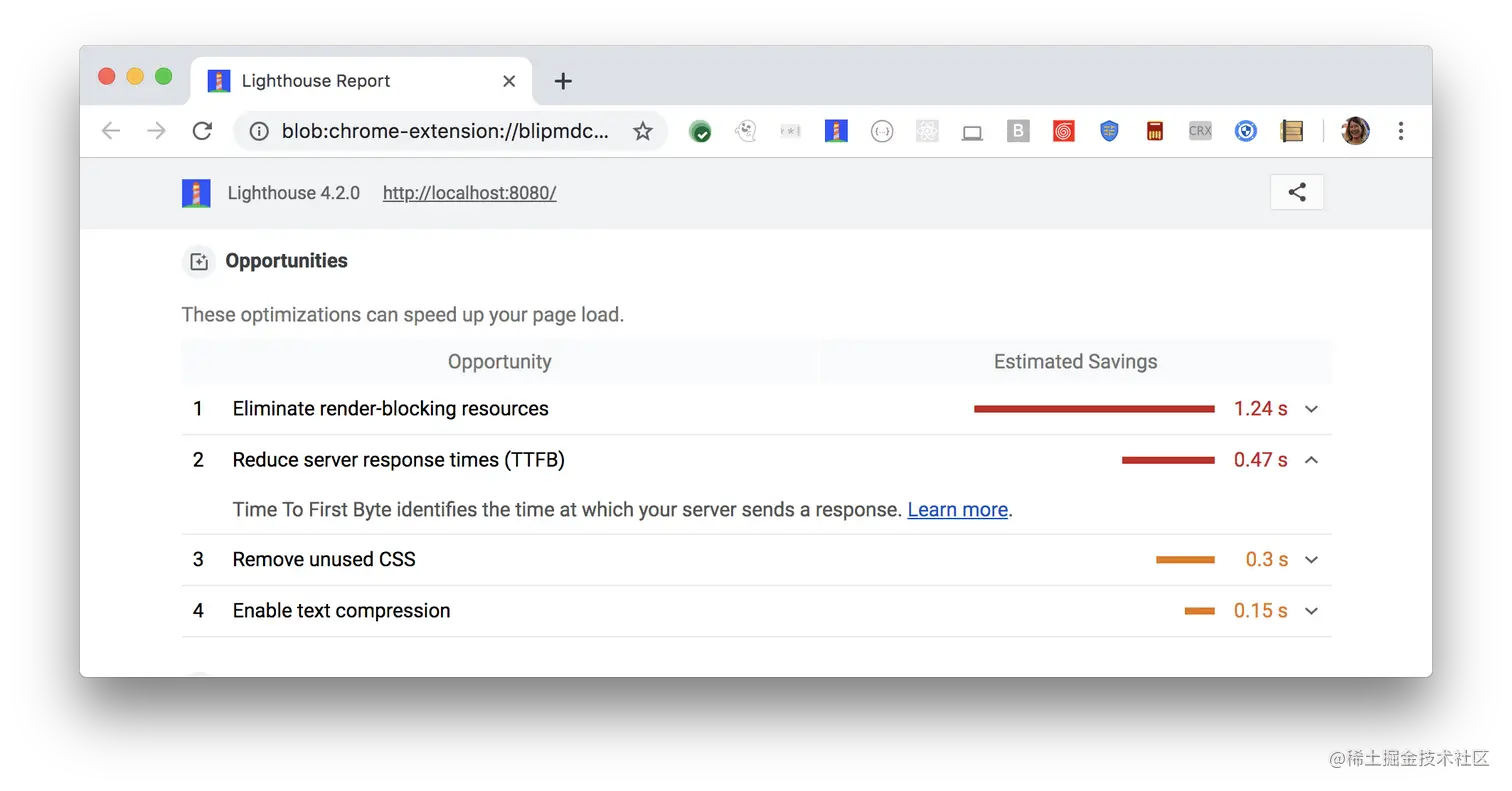This screenshot has width=1512, height=791.
Task: Click the Opportunities section heading
Action: (x=286, y=261)
